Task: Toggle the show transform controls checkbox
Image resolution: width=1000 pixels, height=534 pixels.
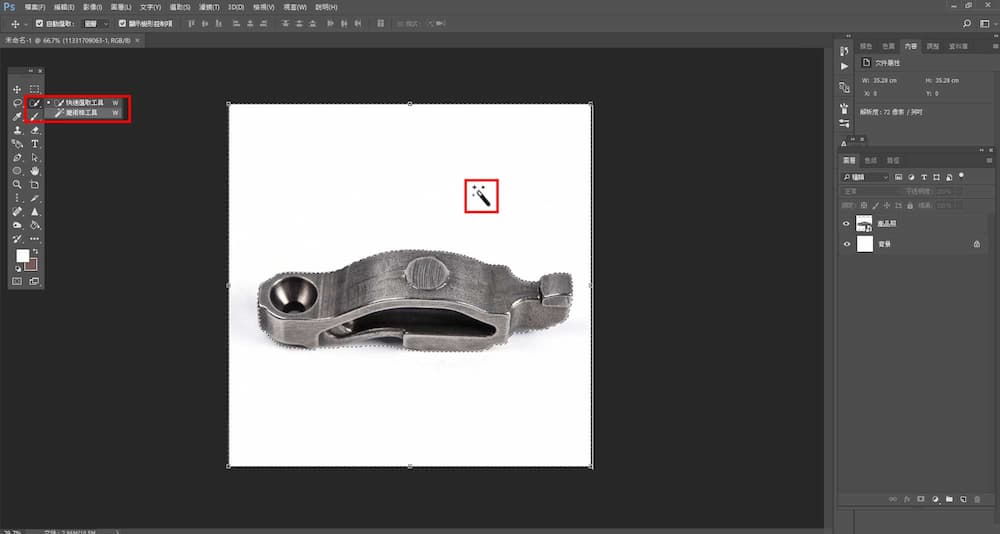Action: (122, 24)
